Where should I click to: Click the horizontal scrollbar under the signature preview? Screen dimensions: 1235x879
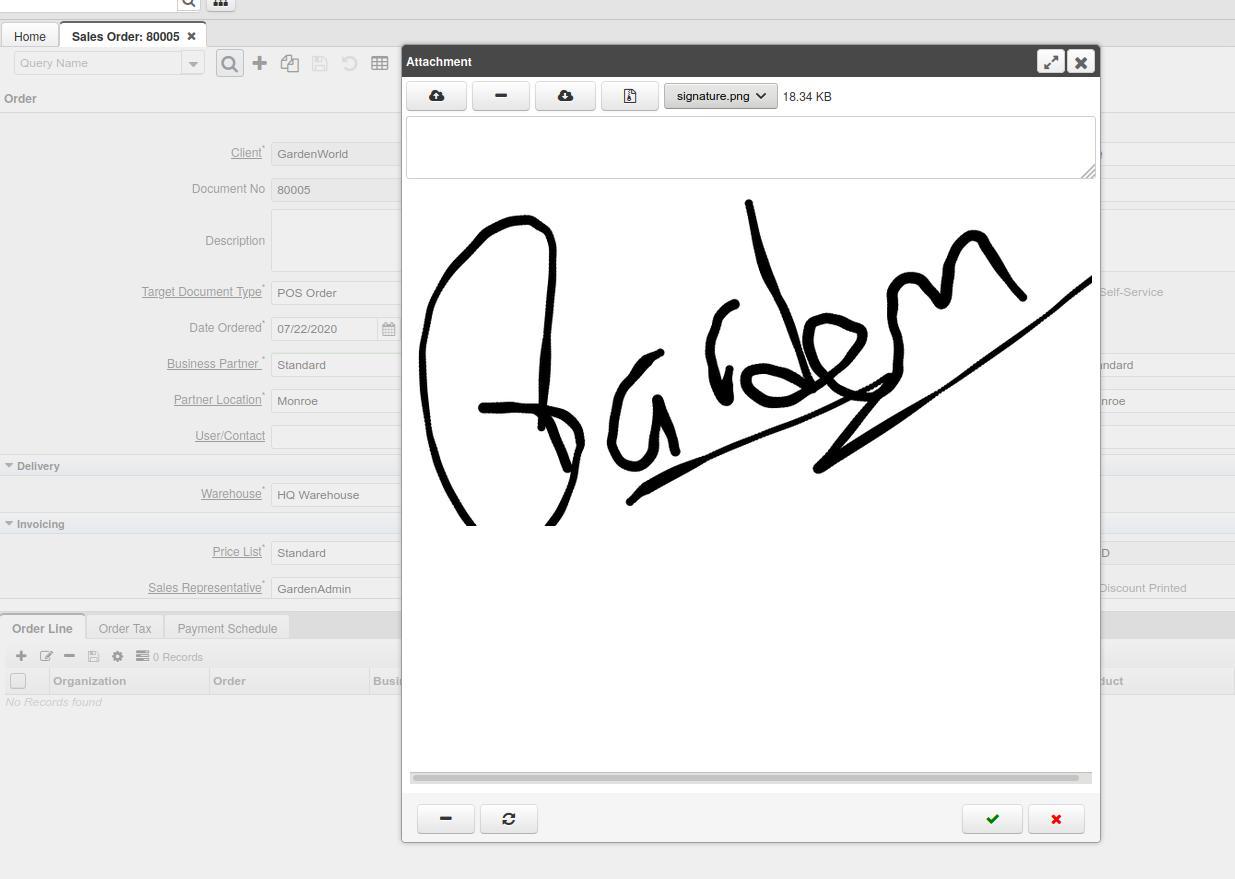point(745,777)
